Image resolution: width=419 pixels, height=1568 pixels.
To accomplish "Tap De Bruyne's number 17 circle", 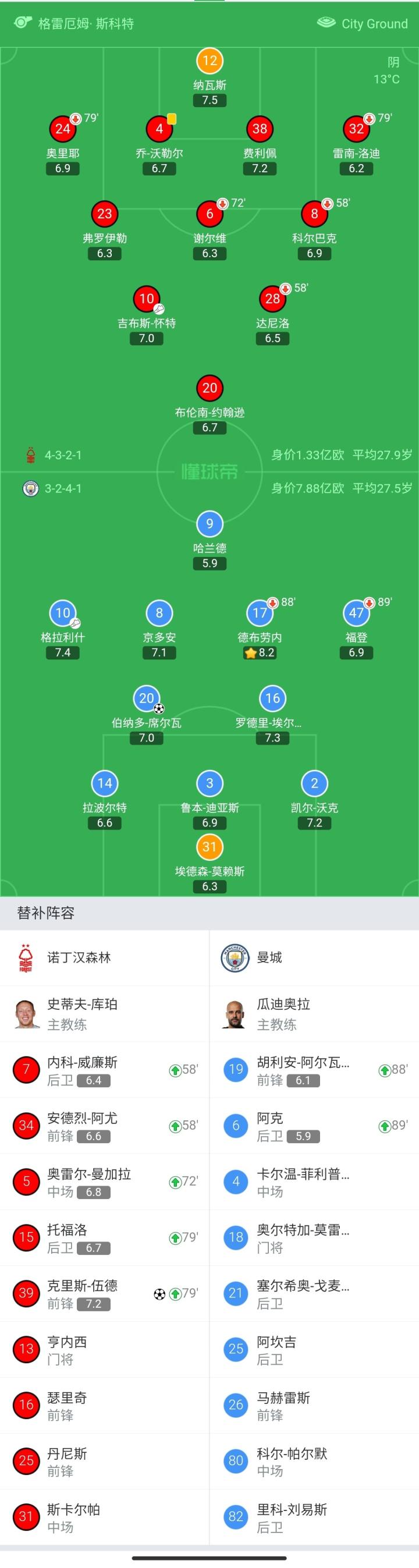I will click(260, 613).
